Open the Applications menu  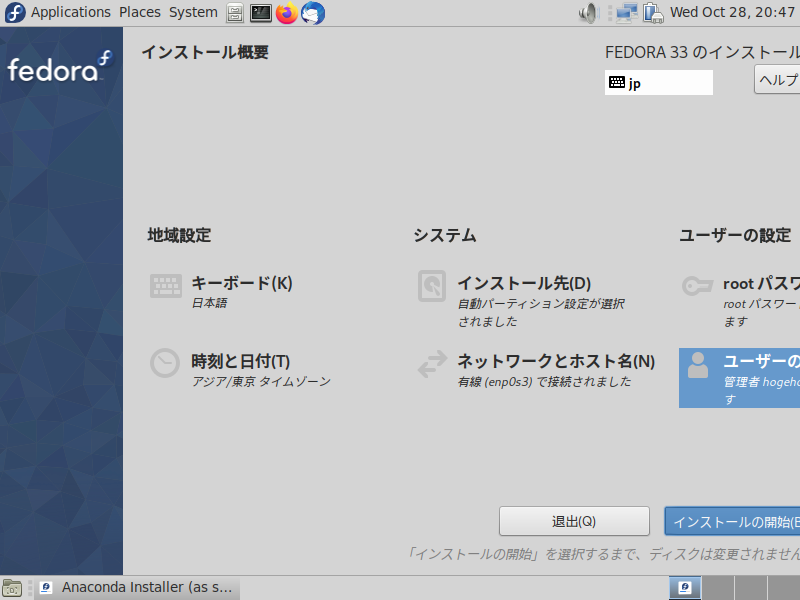point(70,12)
